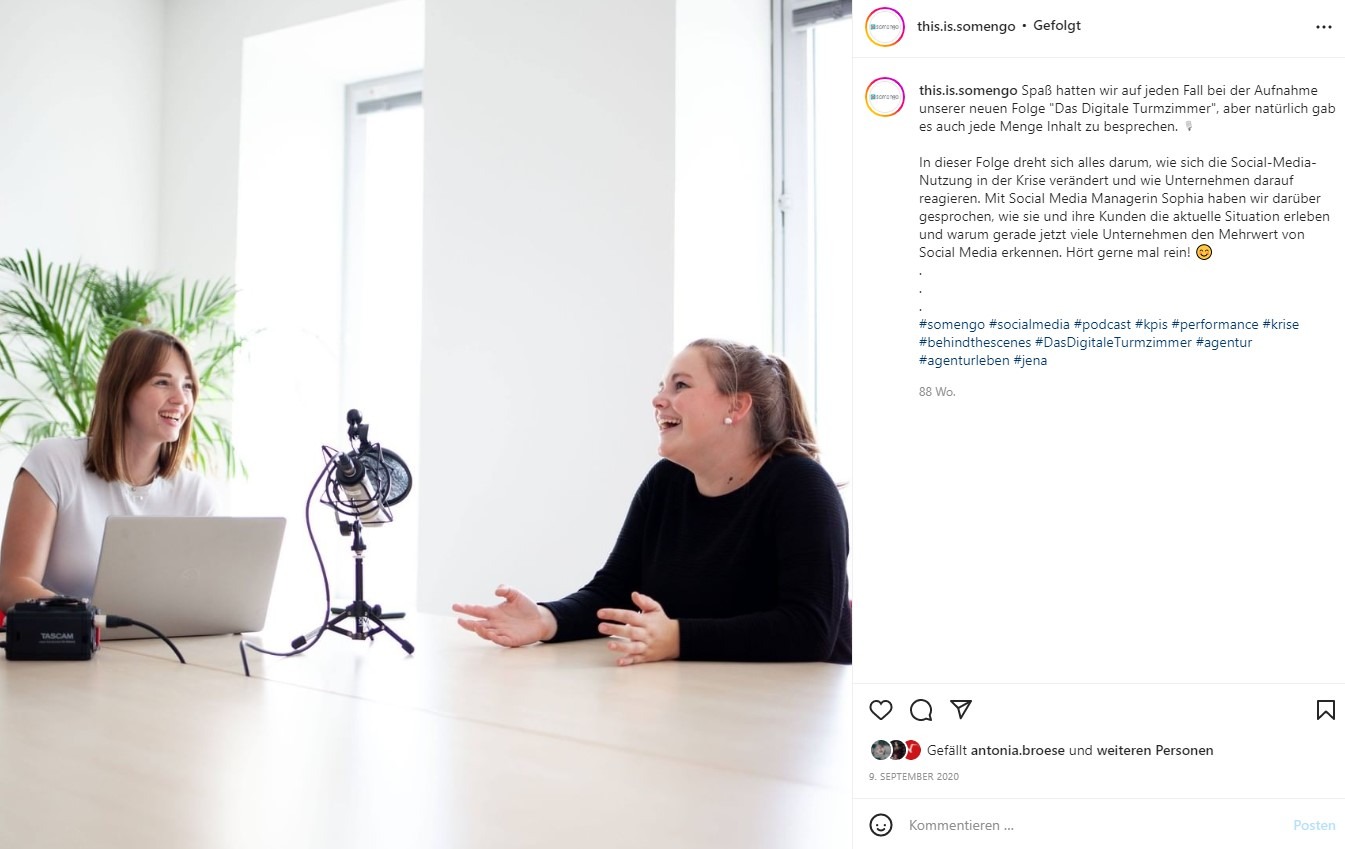Click this.is.somengo avatar in post header

tap(885, 27)
